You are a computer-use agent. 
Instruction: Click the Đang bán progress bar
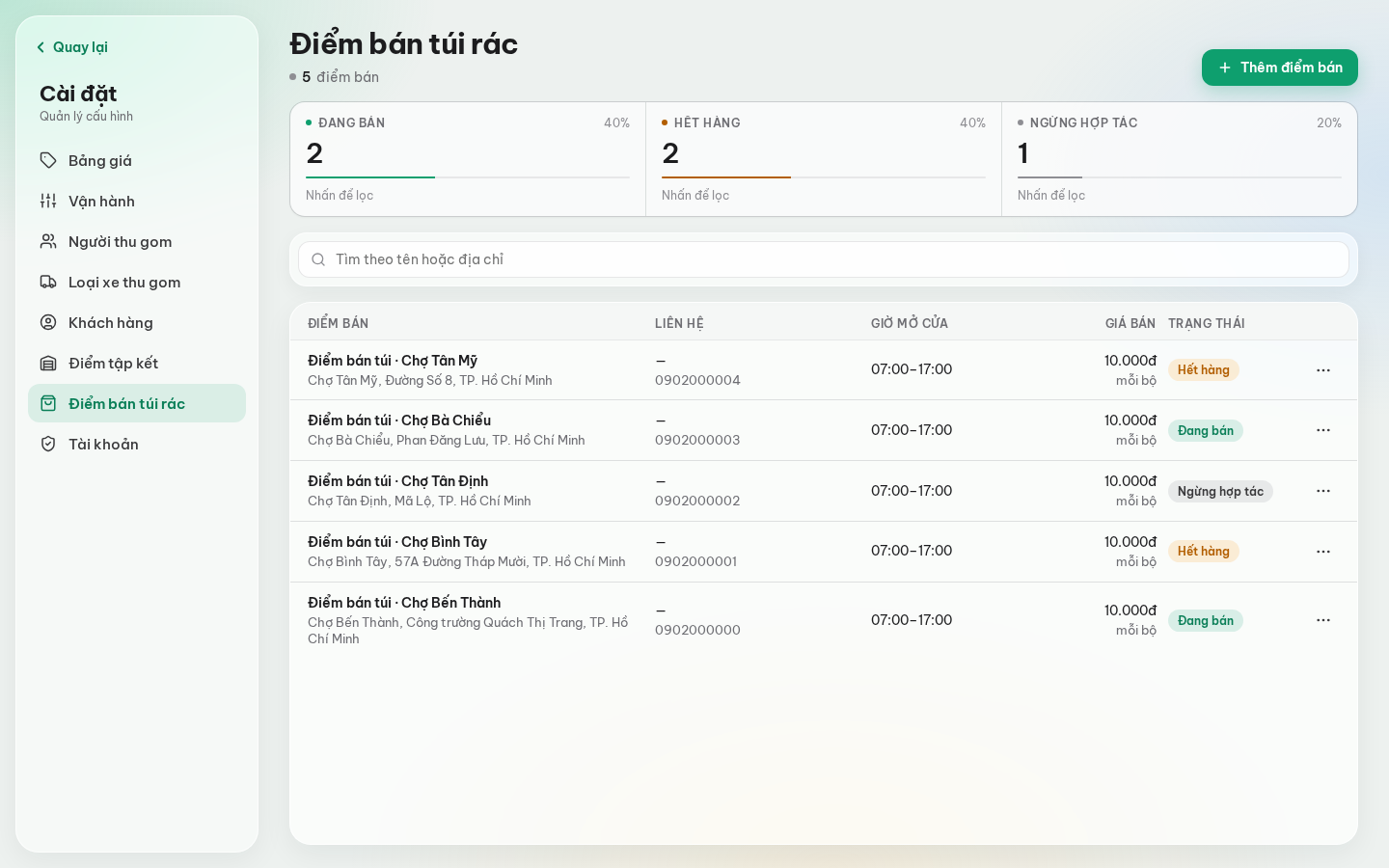[468, 177]
